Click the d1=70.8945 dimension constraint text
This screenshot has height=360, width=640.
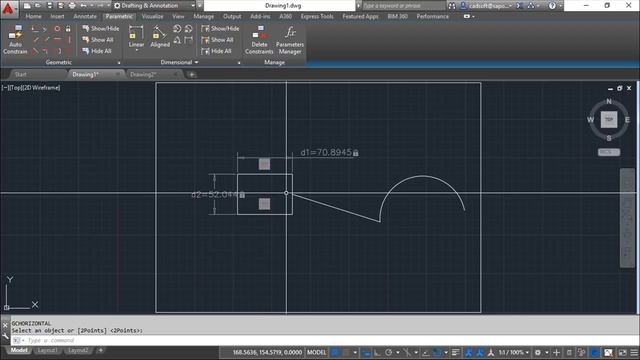pyautogui.click(x=326, y=152)
